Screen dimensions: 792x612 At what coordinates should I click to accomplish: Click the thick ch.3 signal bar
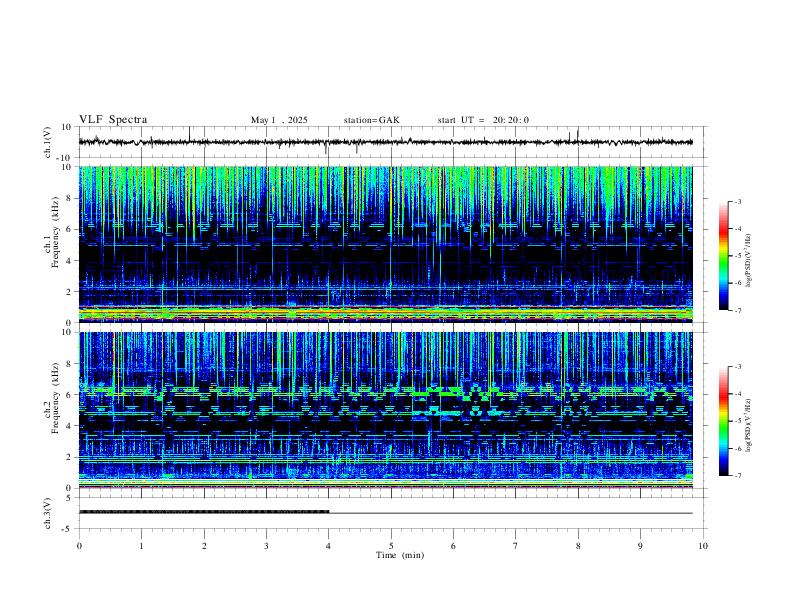[204, 512]
